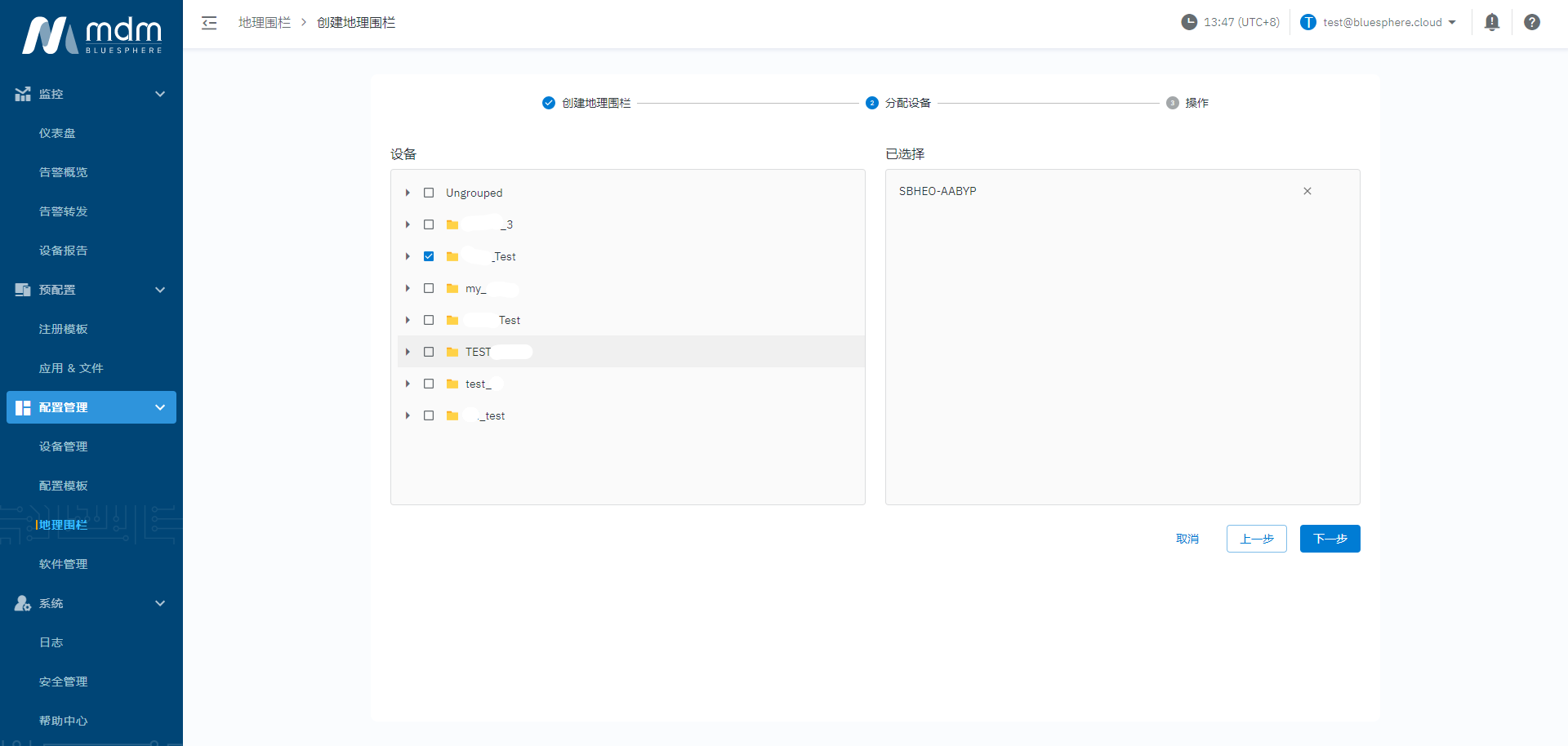The image size is (1568, 746).
Task: Click the sidebar collapse hamburger icon
Action: (x=209, y=23)
